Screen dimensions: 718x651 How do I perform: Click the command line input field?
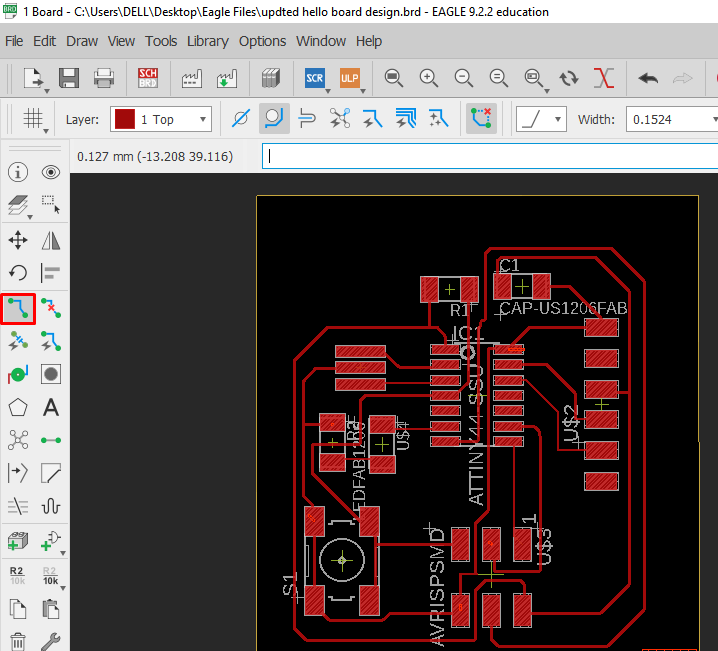click(490, 156)
